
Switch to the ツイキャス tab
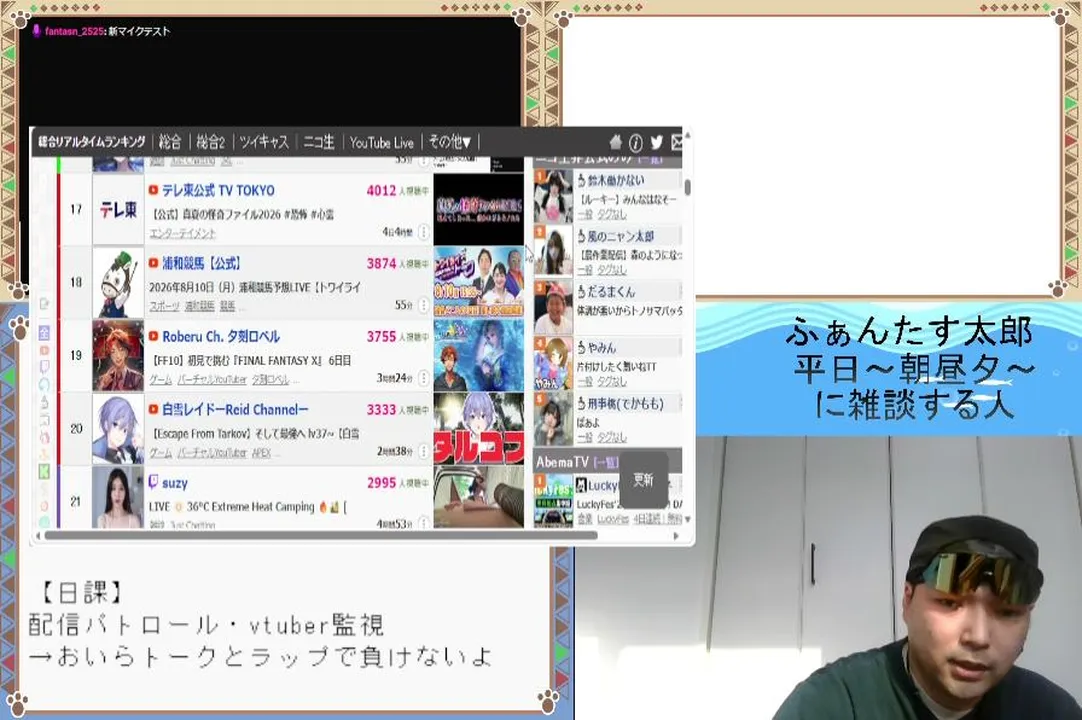(x=264, y=142)
